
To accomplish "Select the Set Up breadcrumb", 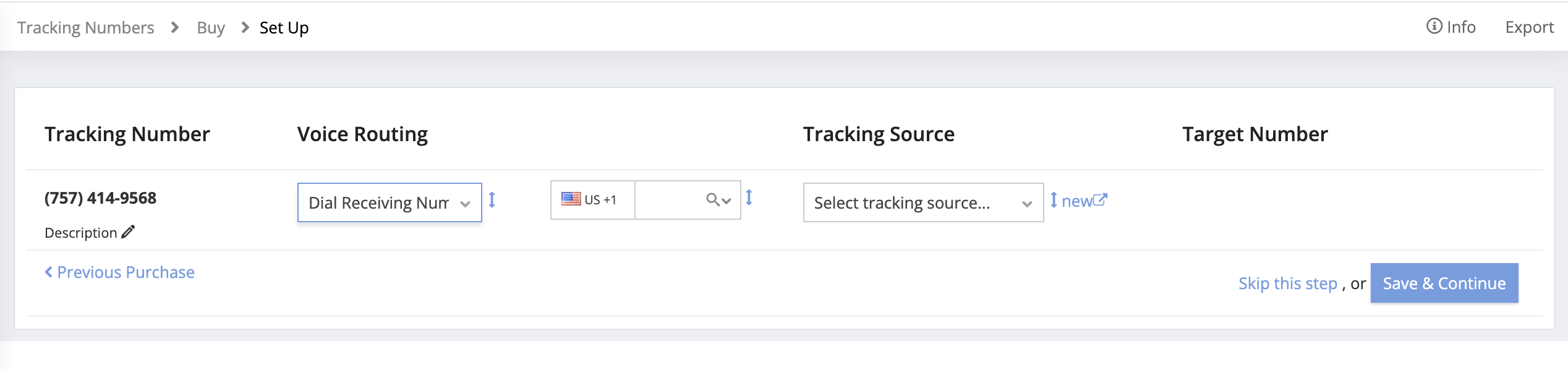I will 284,28.
